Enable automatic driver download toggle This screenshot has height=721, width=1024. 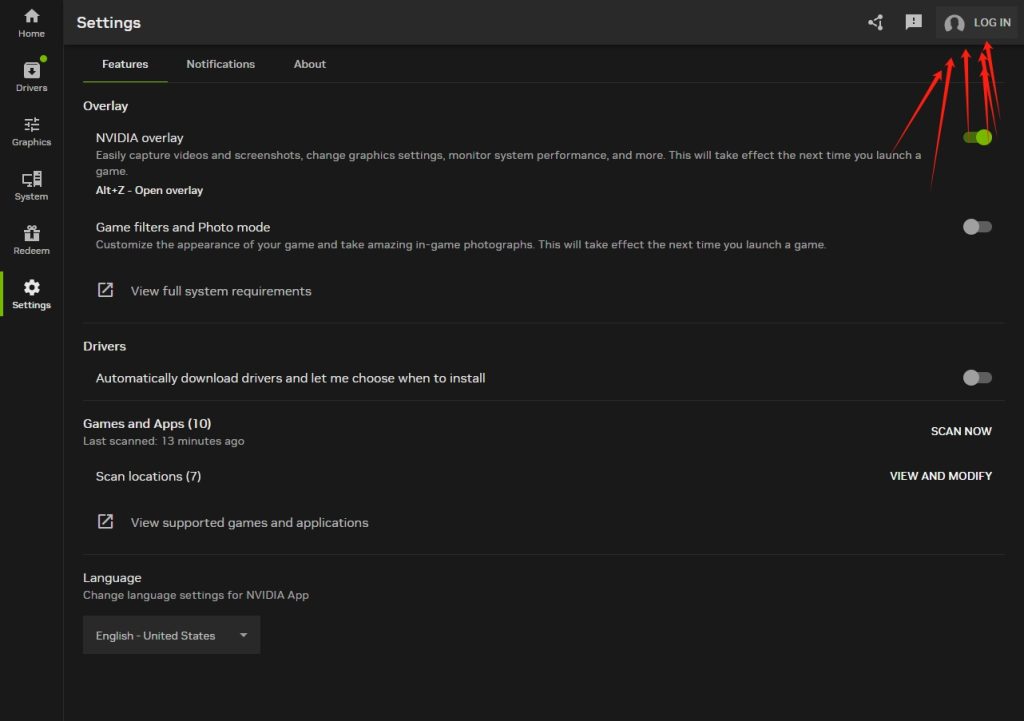(x=977, y=377)
